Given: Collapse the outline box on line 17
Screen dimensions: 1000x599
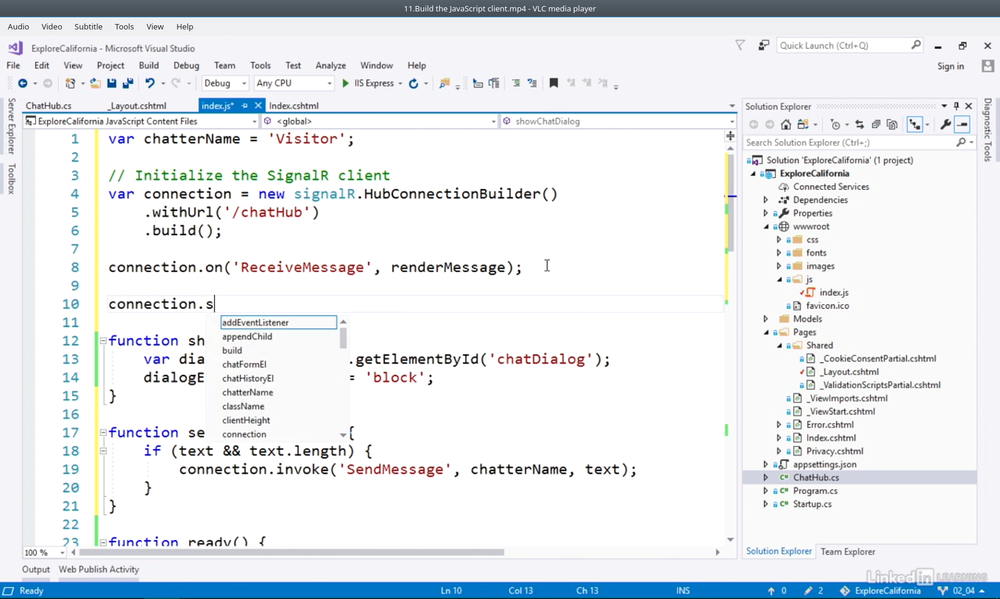Looking at the screenshot, I should point(103,433).
